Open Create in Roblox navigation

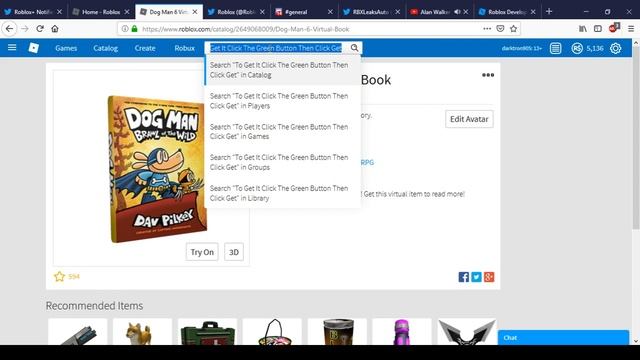(x=145, y=48)
